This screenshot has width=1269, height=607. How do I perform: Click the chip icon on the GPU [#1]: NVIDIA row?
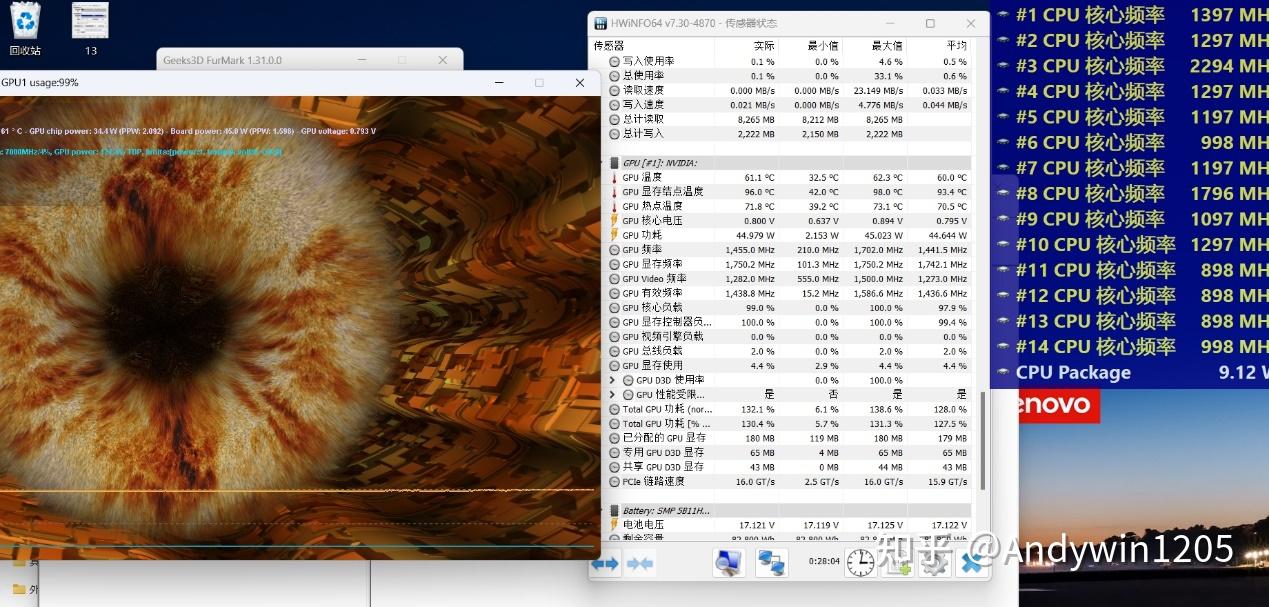pyautogui.click(x=615, y=162)
